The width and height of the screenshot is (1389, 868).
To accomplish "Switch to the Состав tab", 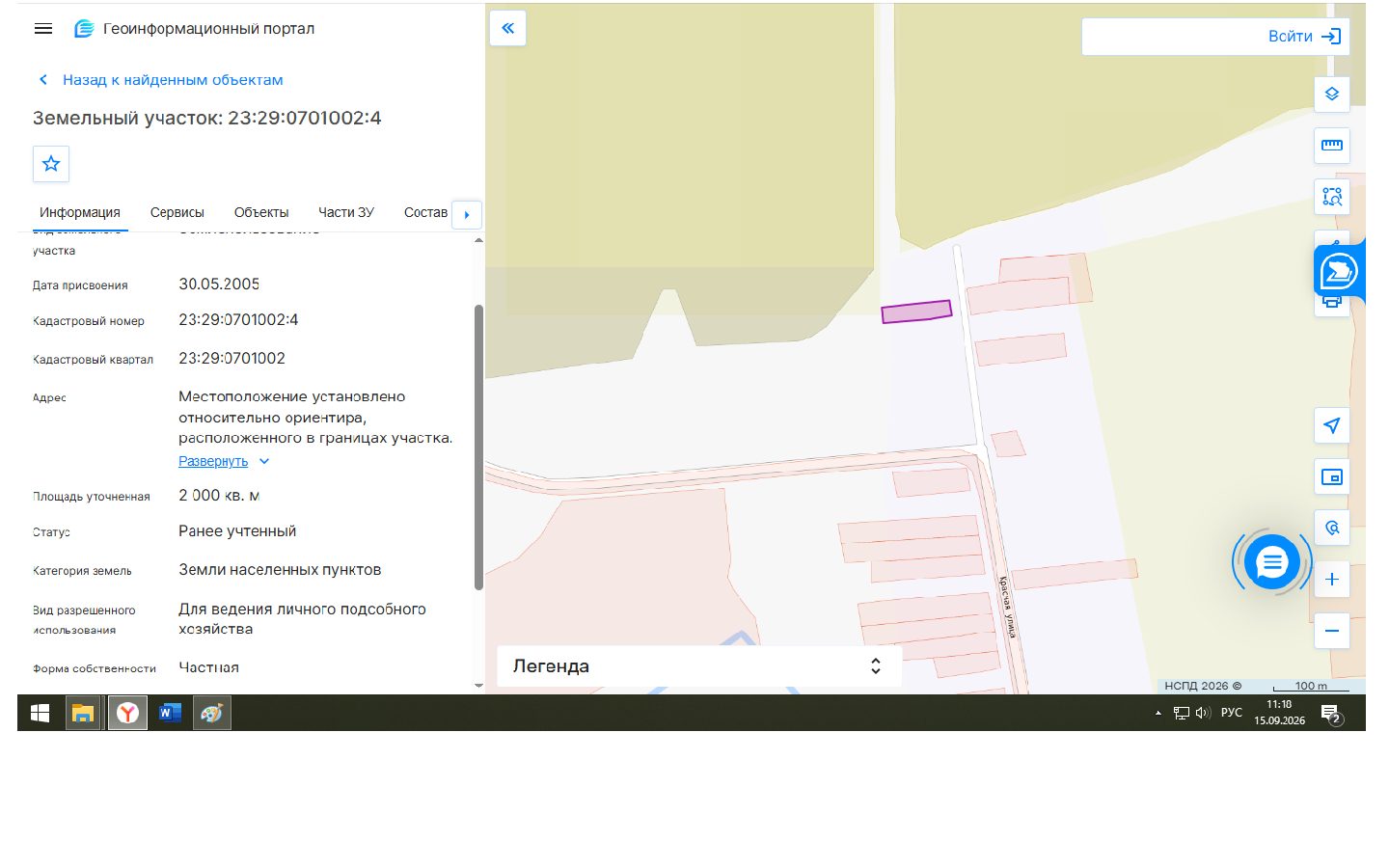I will (x=425, y=212).
